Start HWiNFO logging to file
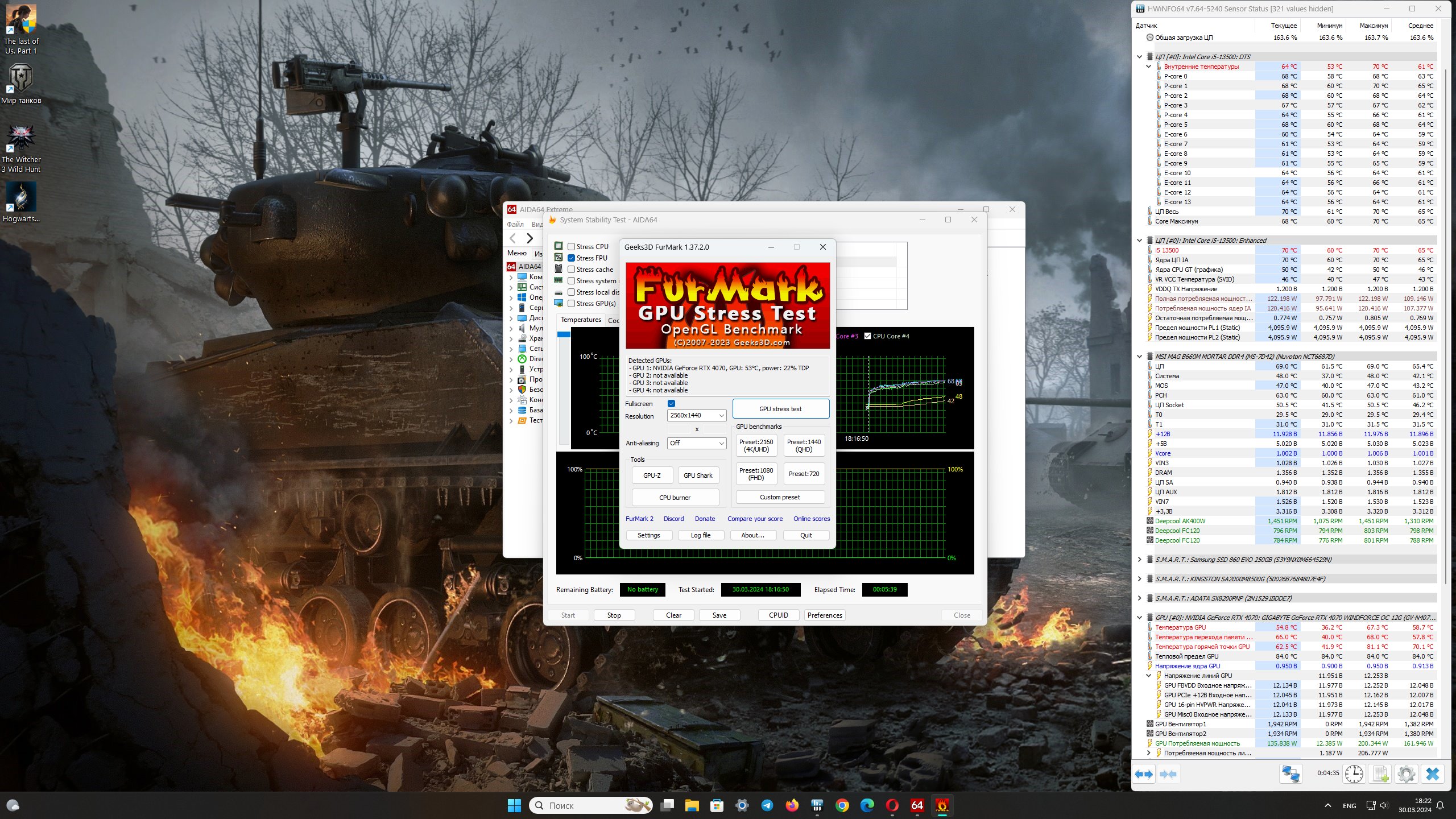Screen dimensions: 1456x819 pyautogui.click(x=1380, y=774)
